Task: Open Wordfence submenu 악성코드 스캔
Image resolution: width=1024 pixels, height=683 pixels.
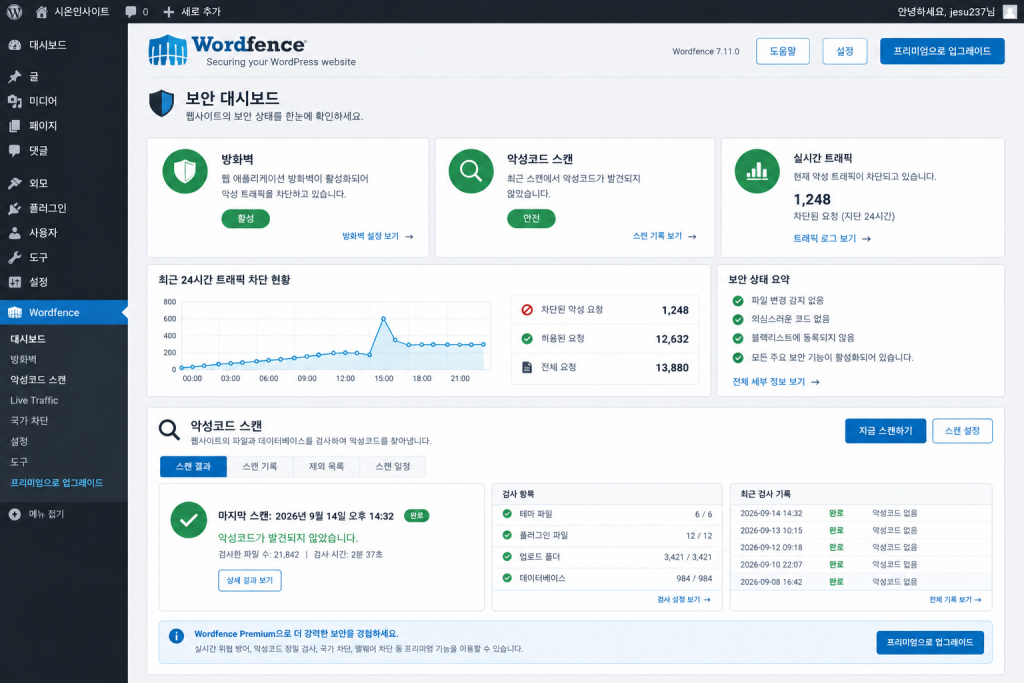Action: pyautogui.click(x=38, y=380)
